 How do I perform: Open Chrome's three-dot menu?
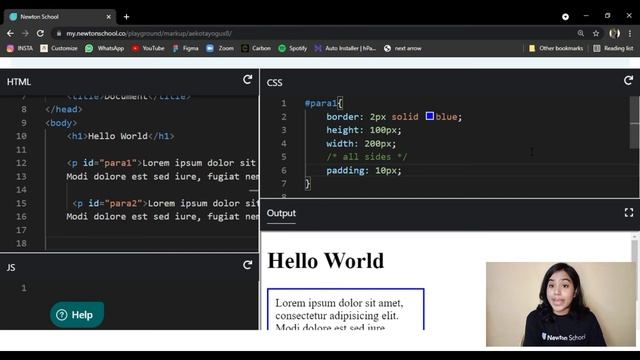pos(630,33)
